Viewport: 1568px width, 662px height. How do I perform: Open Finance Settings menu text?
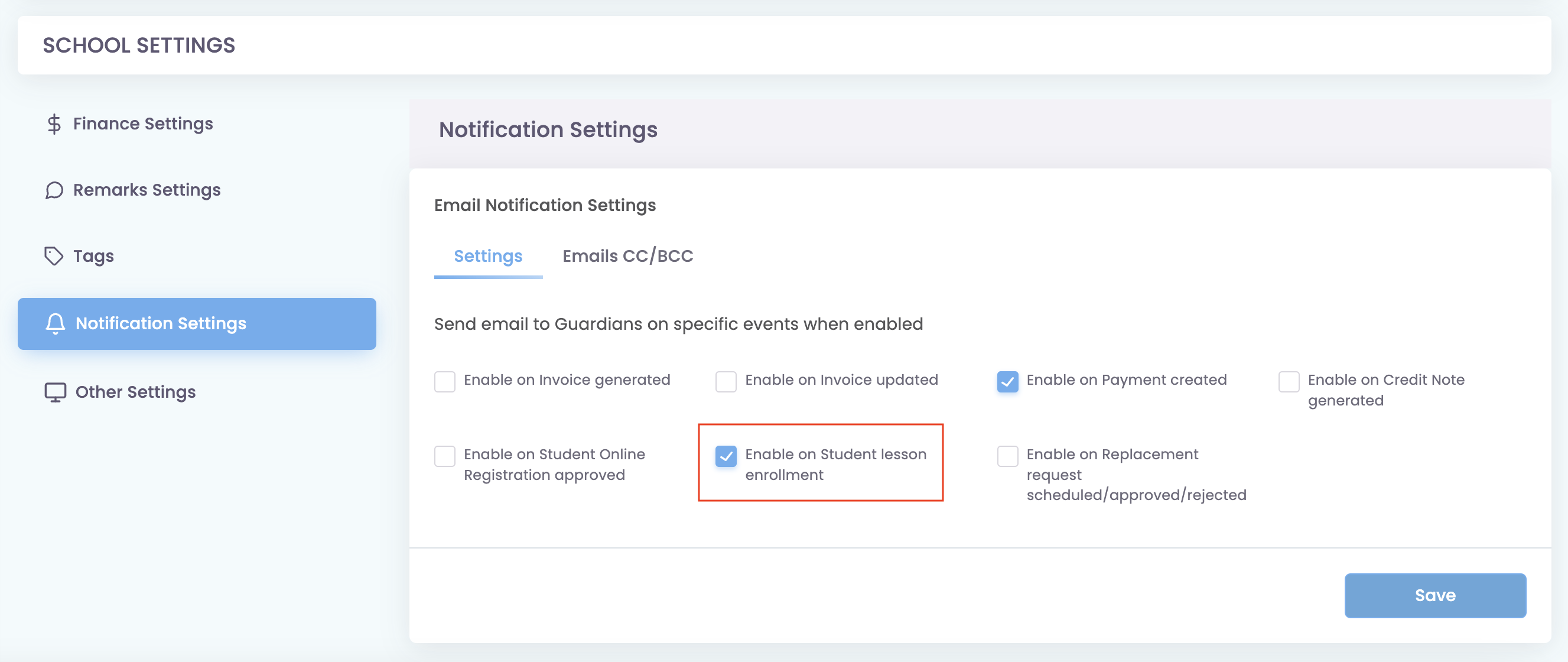(x=143, y=124)
